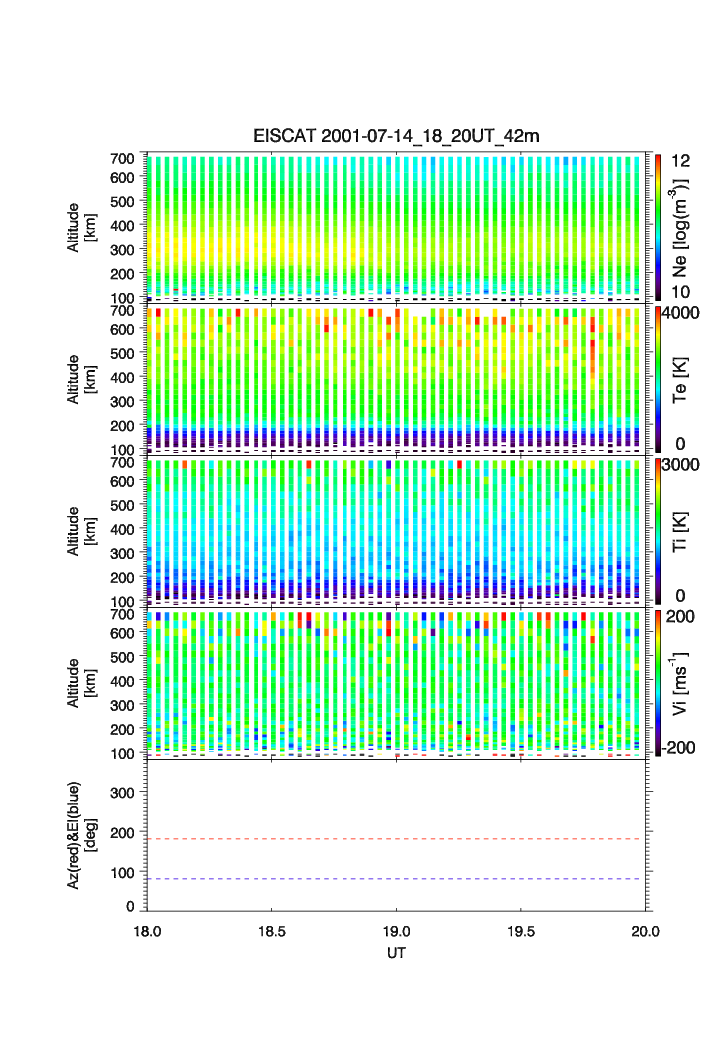708x1063 pixels.
Task: Click the Te temperature color bar
Action: (658, 379)
